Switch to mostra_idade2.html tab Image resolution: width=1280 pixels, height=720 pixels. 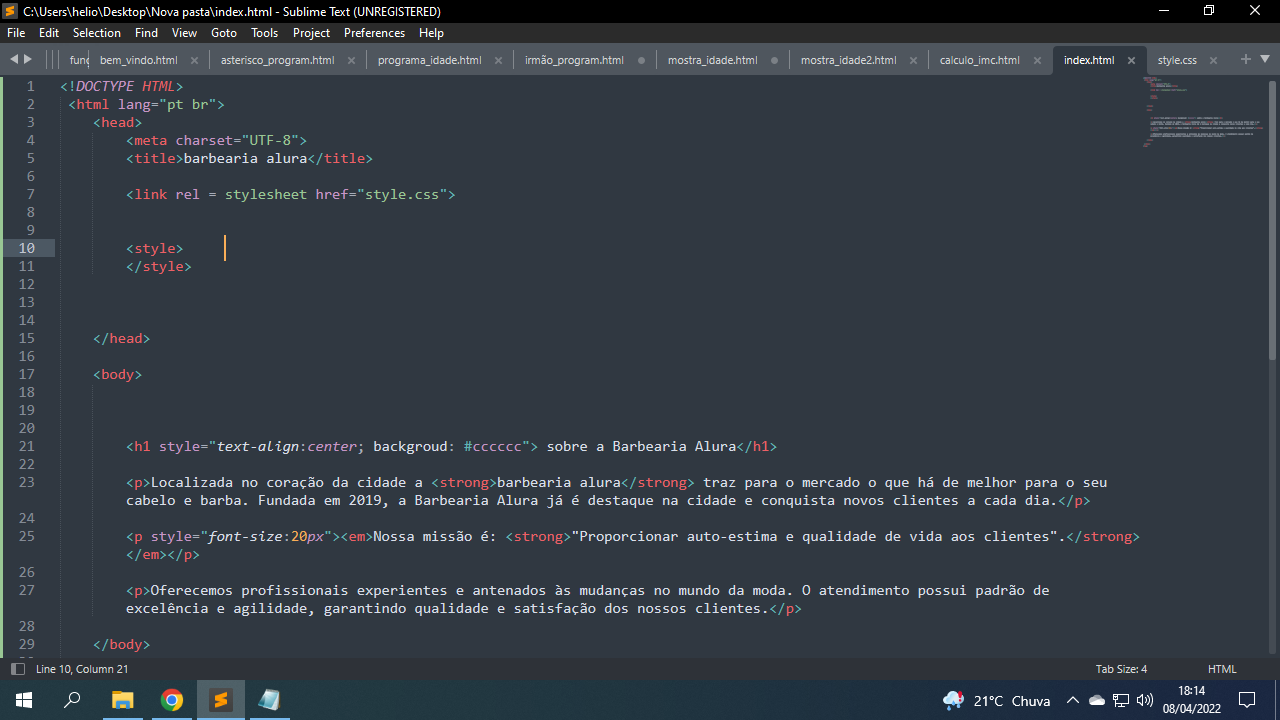pyautogui.click(x=848, y=60)
